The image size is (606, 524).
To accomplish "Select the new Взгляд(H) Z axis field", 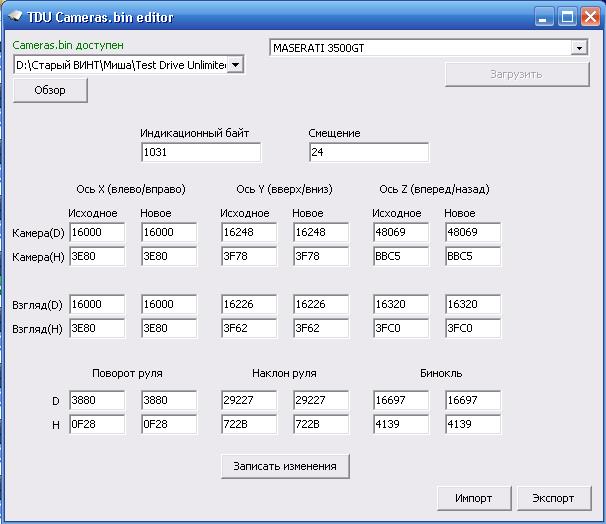I will click(472, 328).
